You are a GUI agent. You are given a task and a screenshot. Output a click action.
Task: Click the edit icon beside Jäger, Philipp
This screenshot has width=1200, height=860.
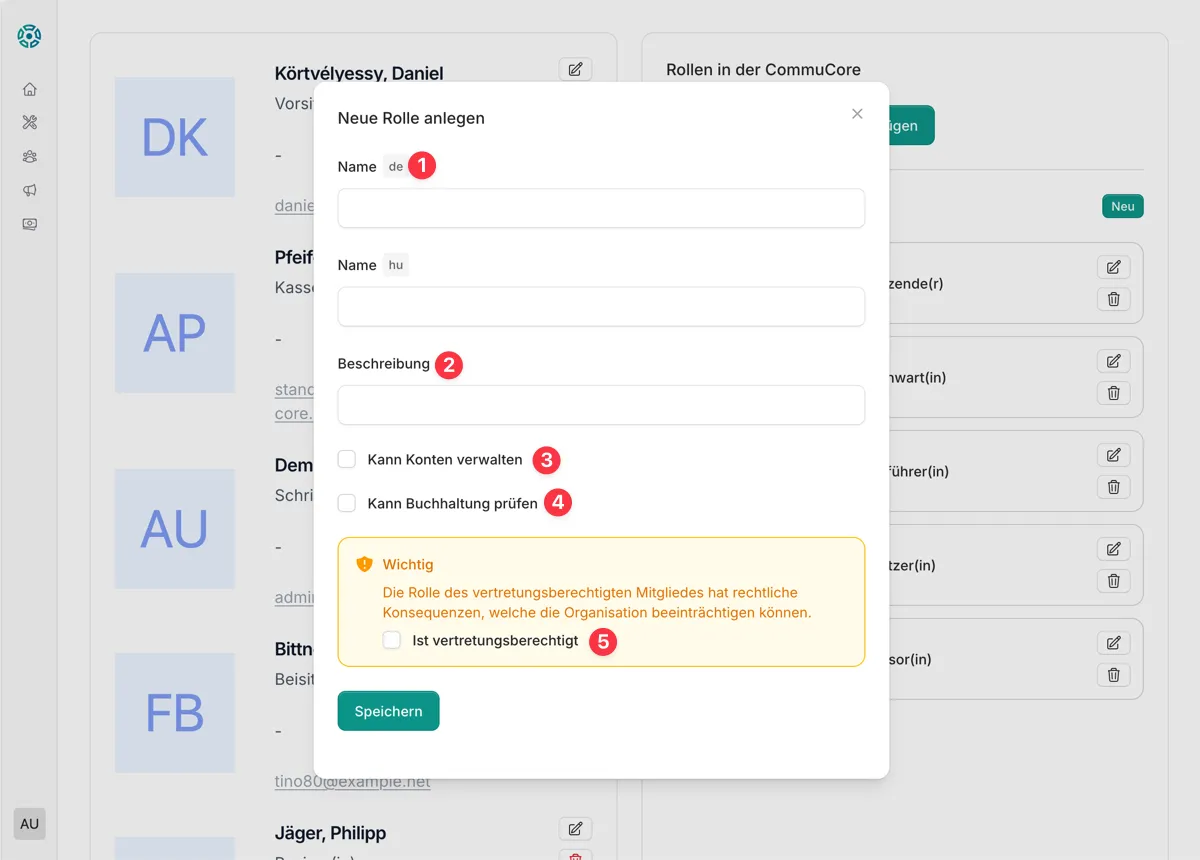point(575,828)
